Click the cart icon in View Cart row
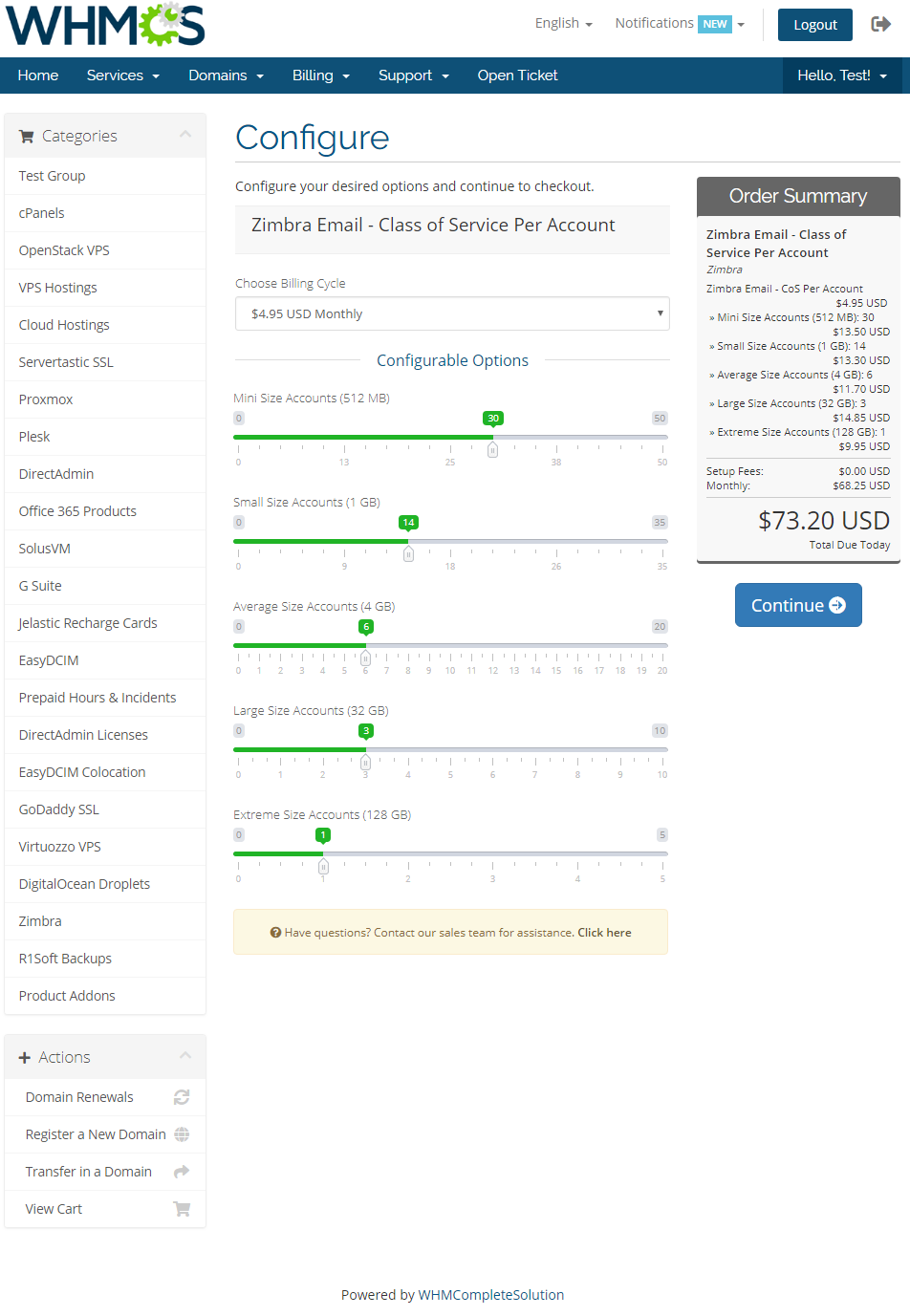 (x=182, y=1209)
